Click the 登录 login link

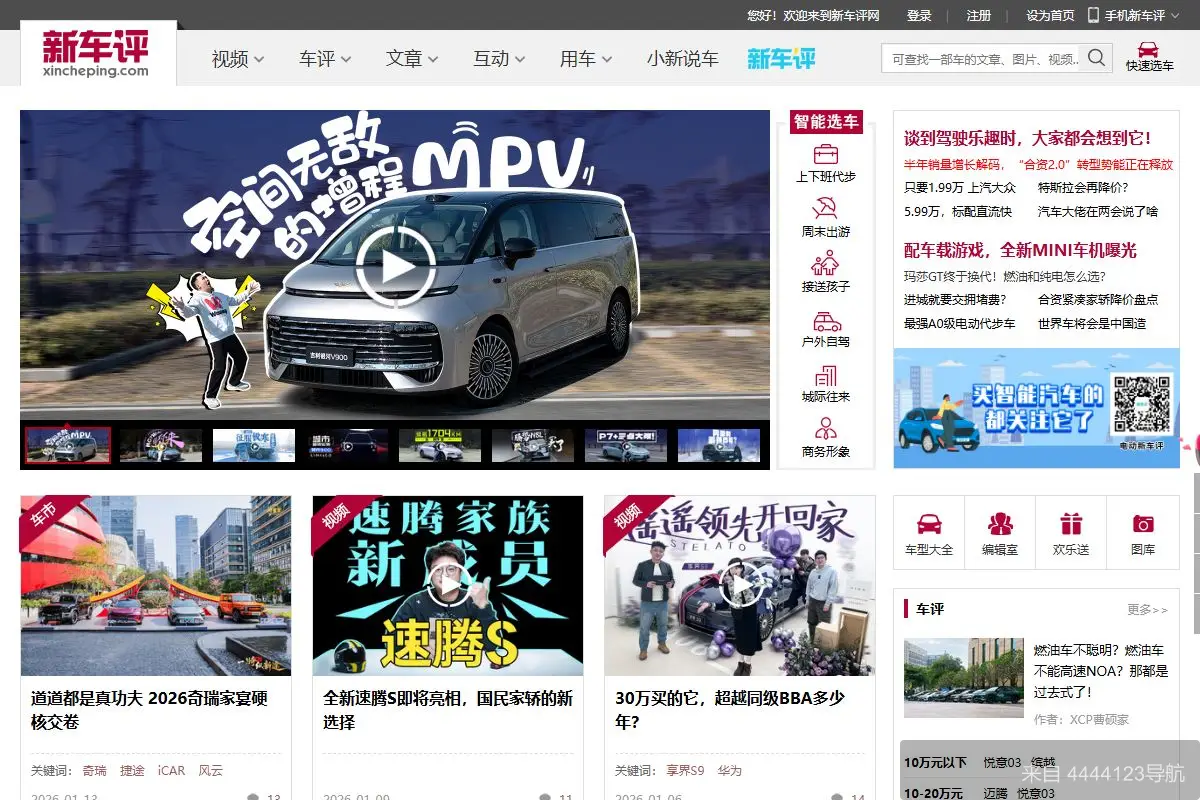(x=919, y=16)
